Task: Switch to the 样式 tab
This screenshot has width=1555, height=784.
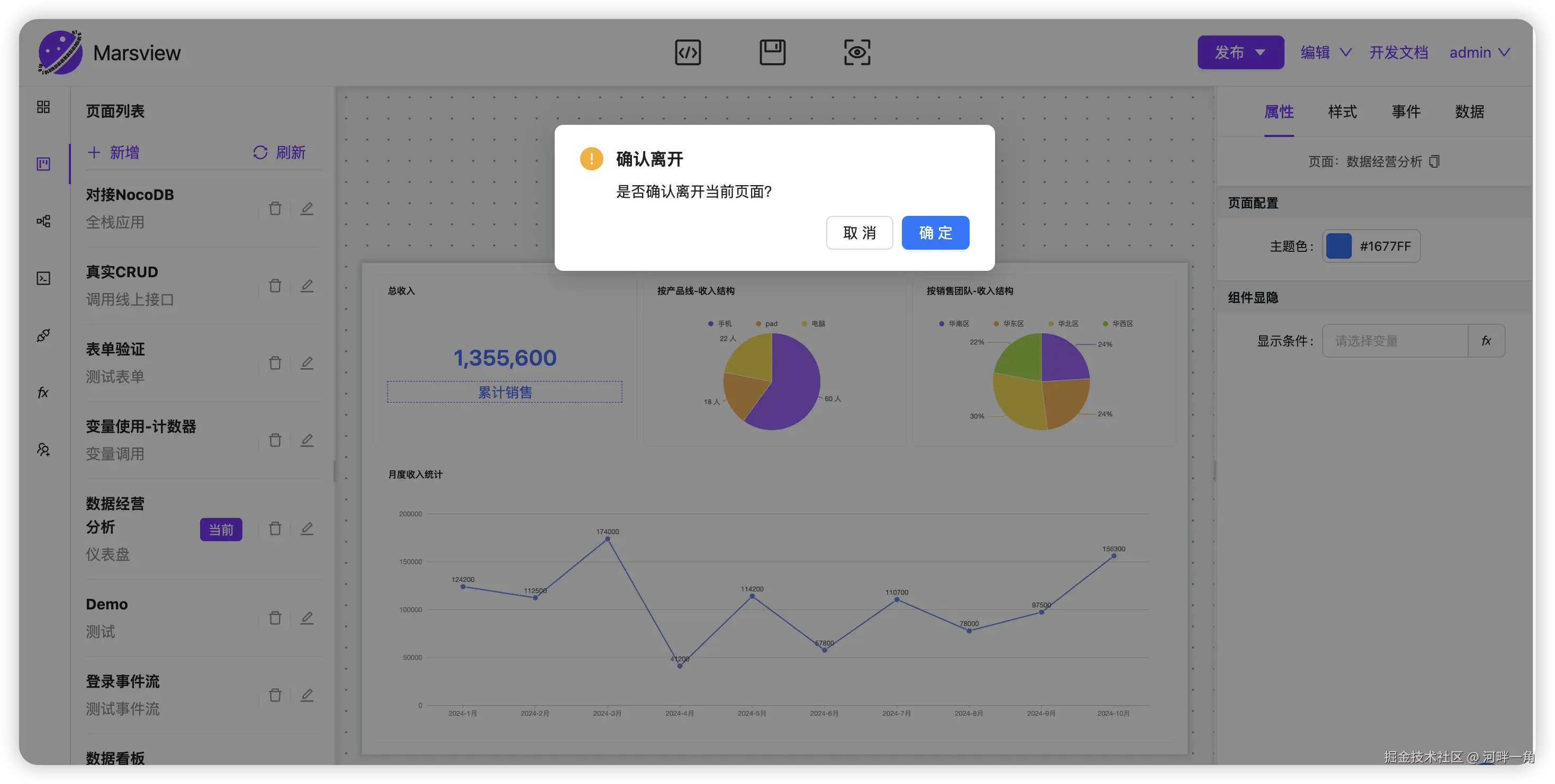Action: pyautogui.click(x=1342, y=112)
